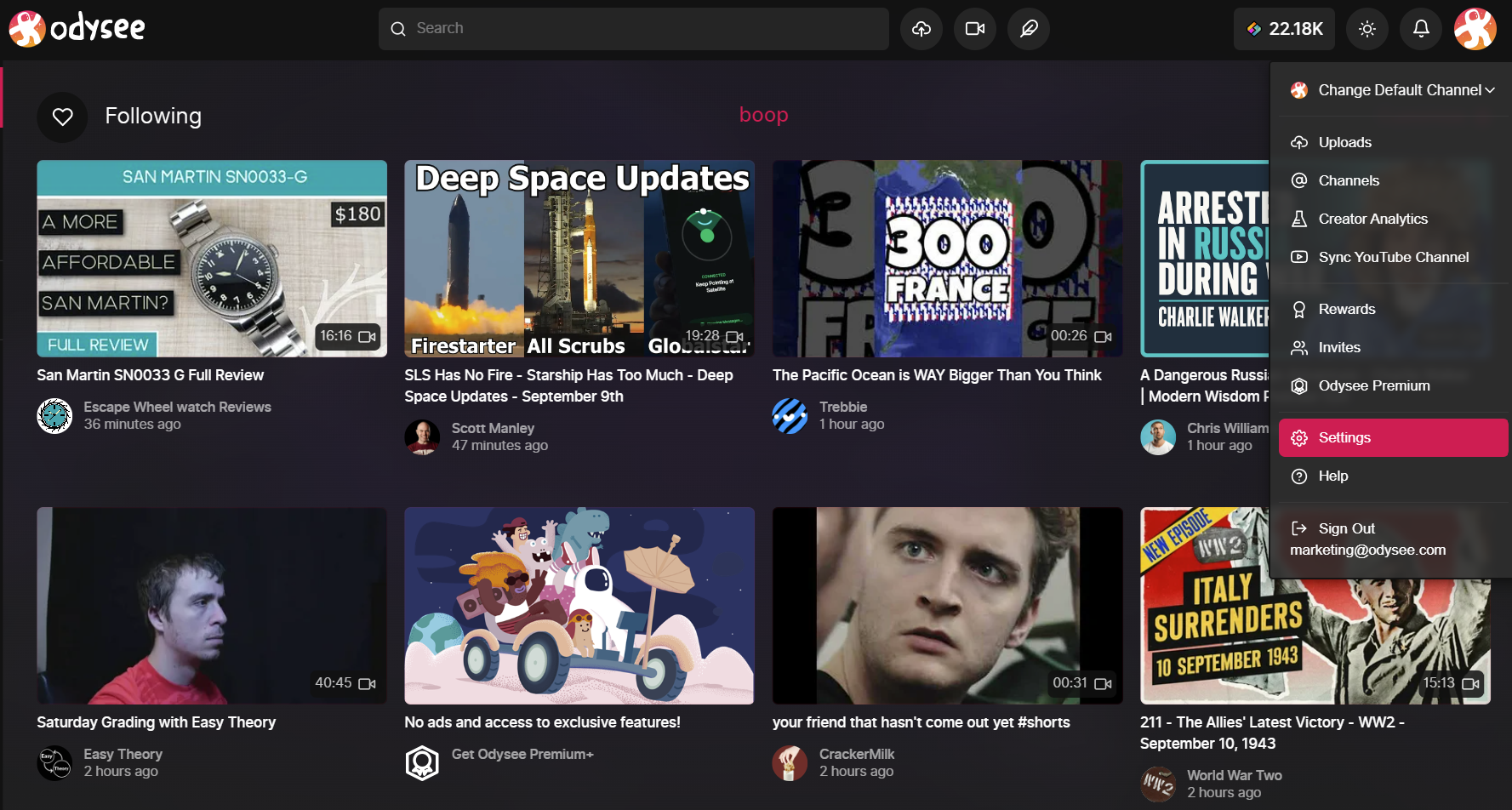Click Chris Williamson channel avatar
This screenshot has width=1512, height=810.
(1158, 437)
